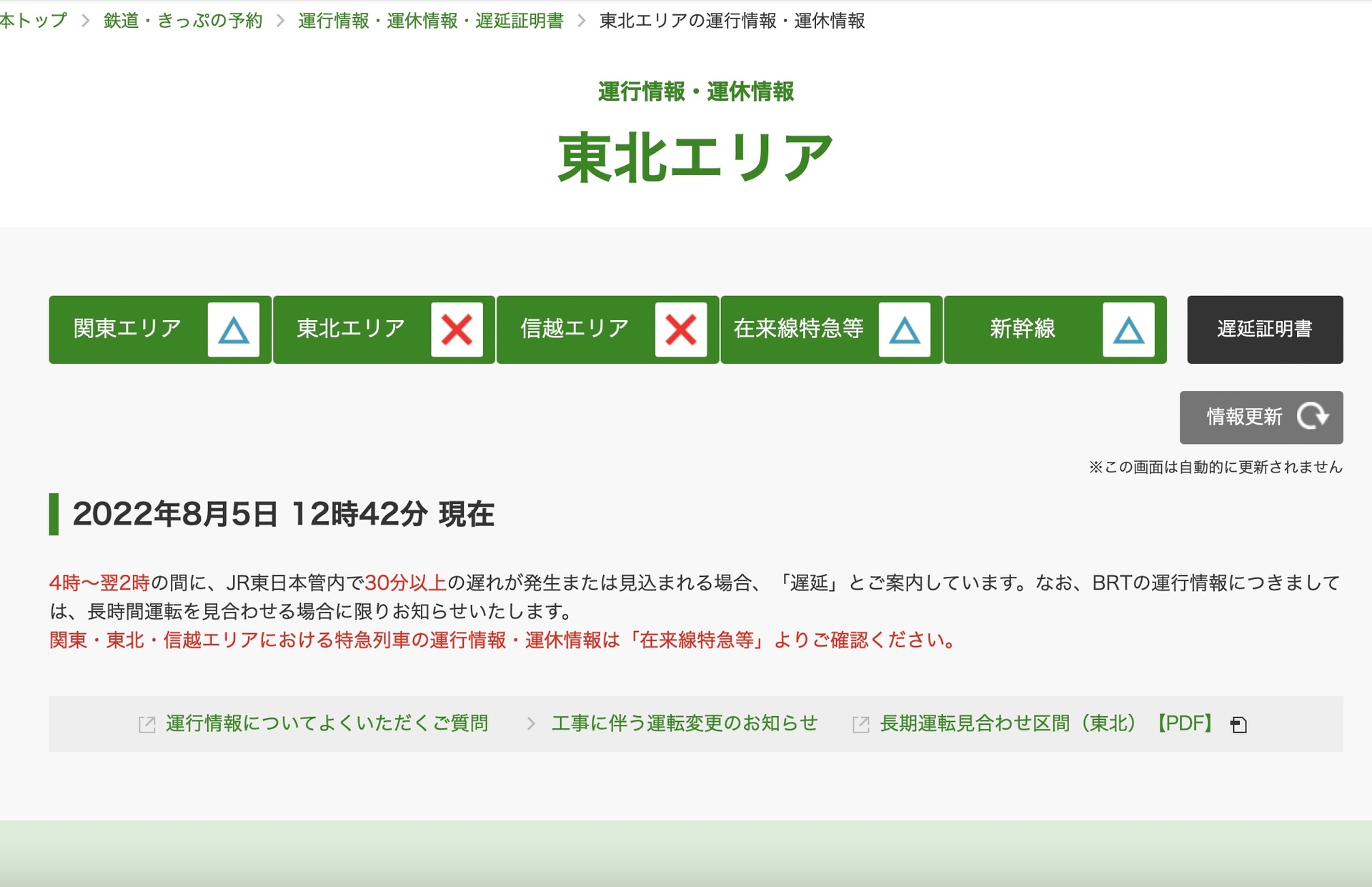The height and width of the screenshot is (887, 1372).
Task: Open the 遅延証明書 page
Action: (1265, 329)
